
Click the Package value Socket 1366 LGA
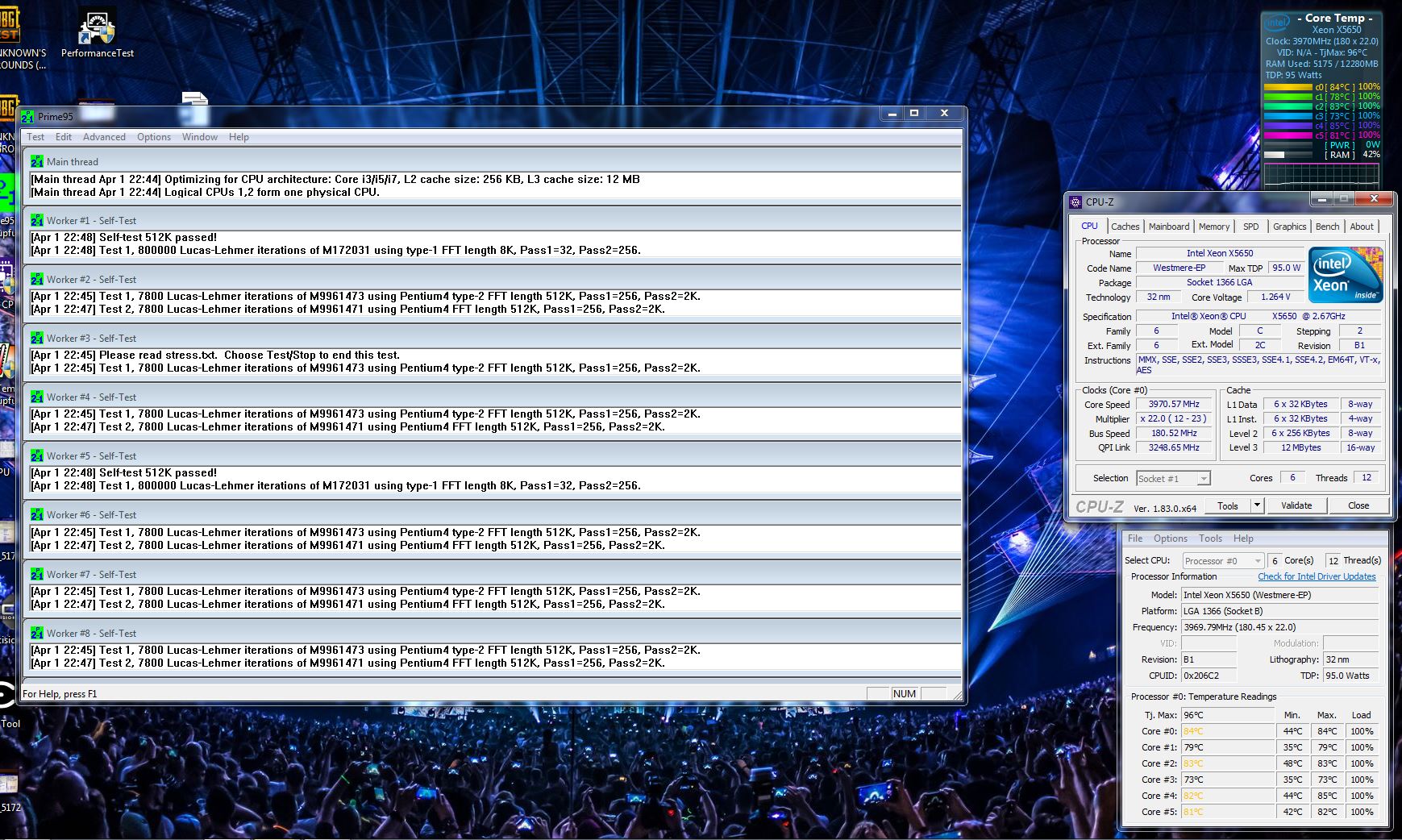1219,282
